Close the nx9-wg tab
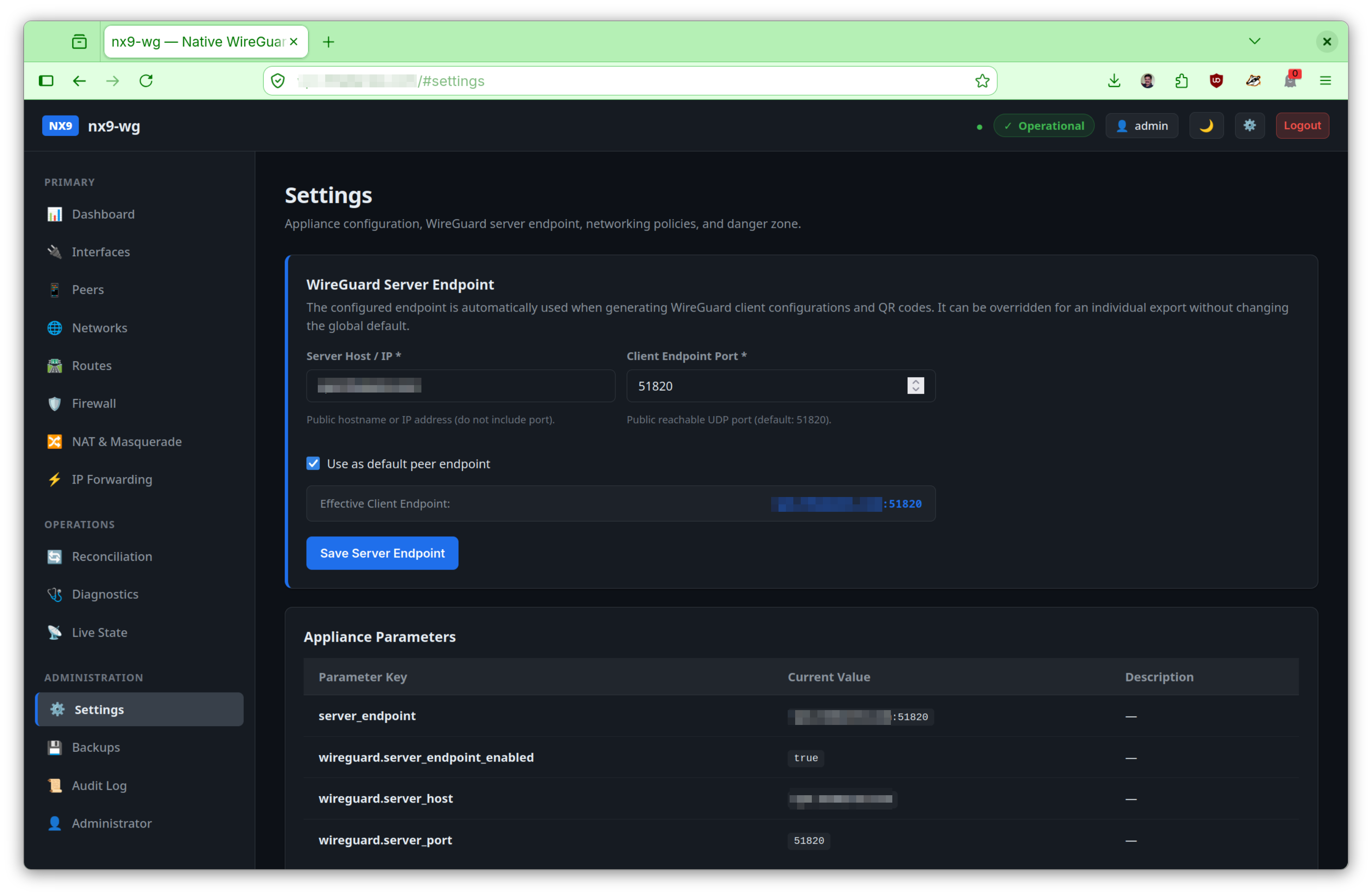 pyautogui.click(x=293, y=42)
